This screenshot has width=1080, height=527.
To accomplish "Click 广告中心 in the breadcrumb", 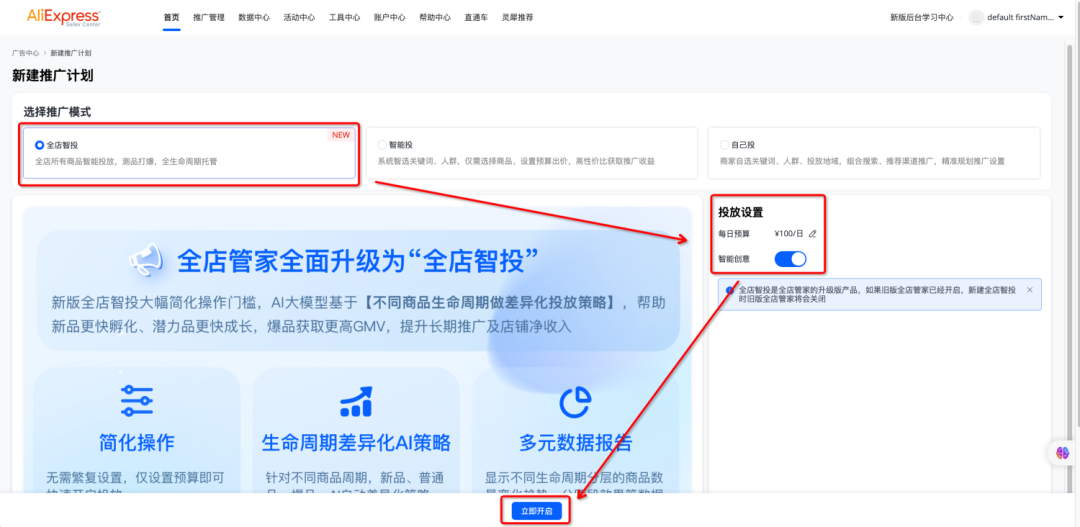I will (x=25, y=52).
